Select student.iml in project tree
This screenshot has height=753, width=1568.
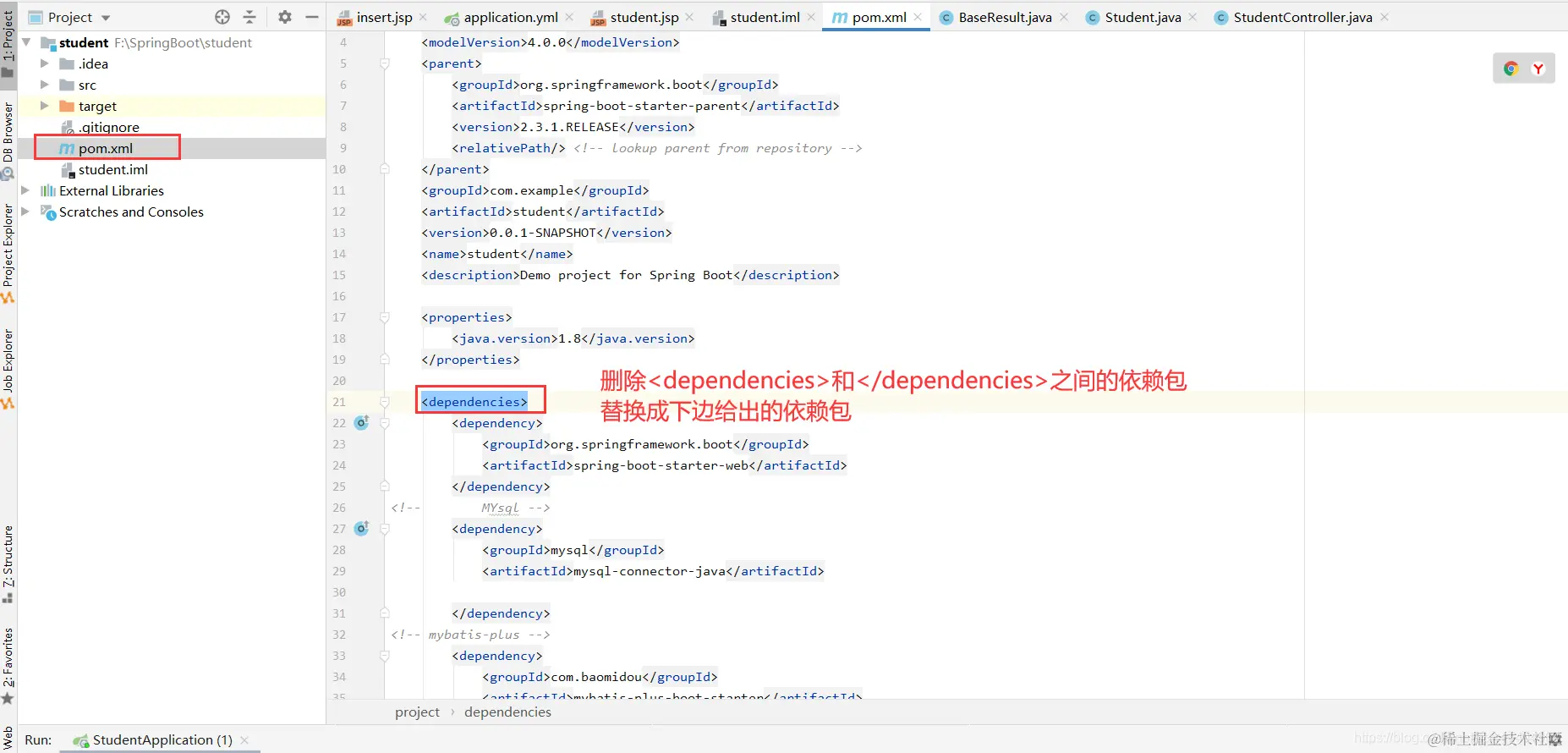click(112, 169)
